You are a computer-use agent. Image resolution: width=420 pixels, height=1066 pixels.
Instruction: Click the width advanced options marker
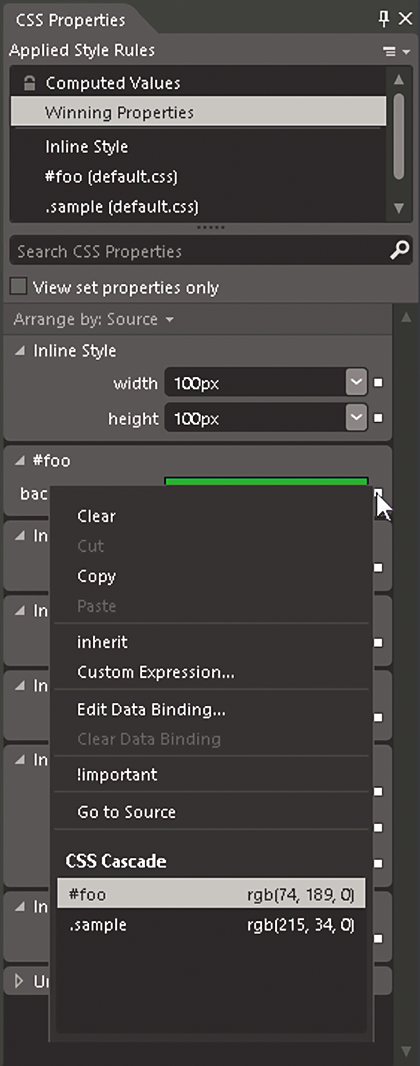pos(379,383)
